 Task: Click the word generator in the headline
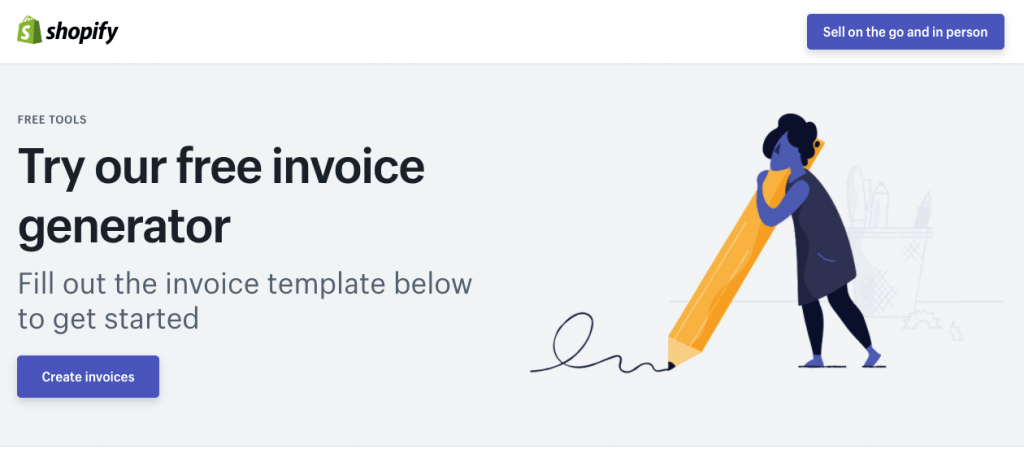tap(124, 226)
